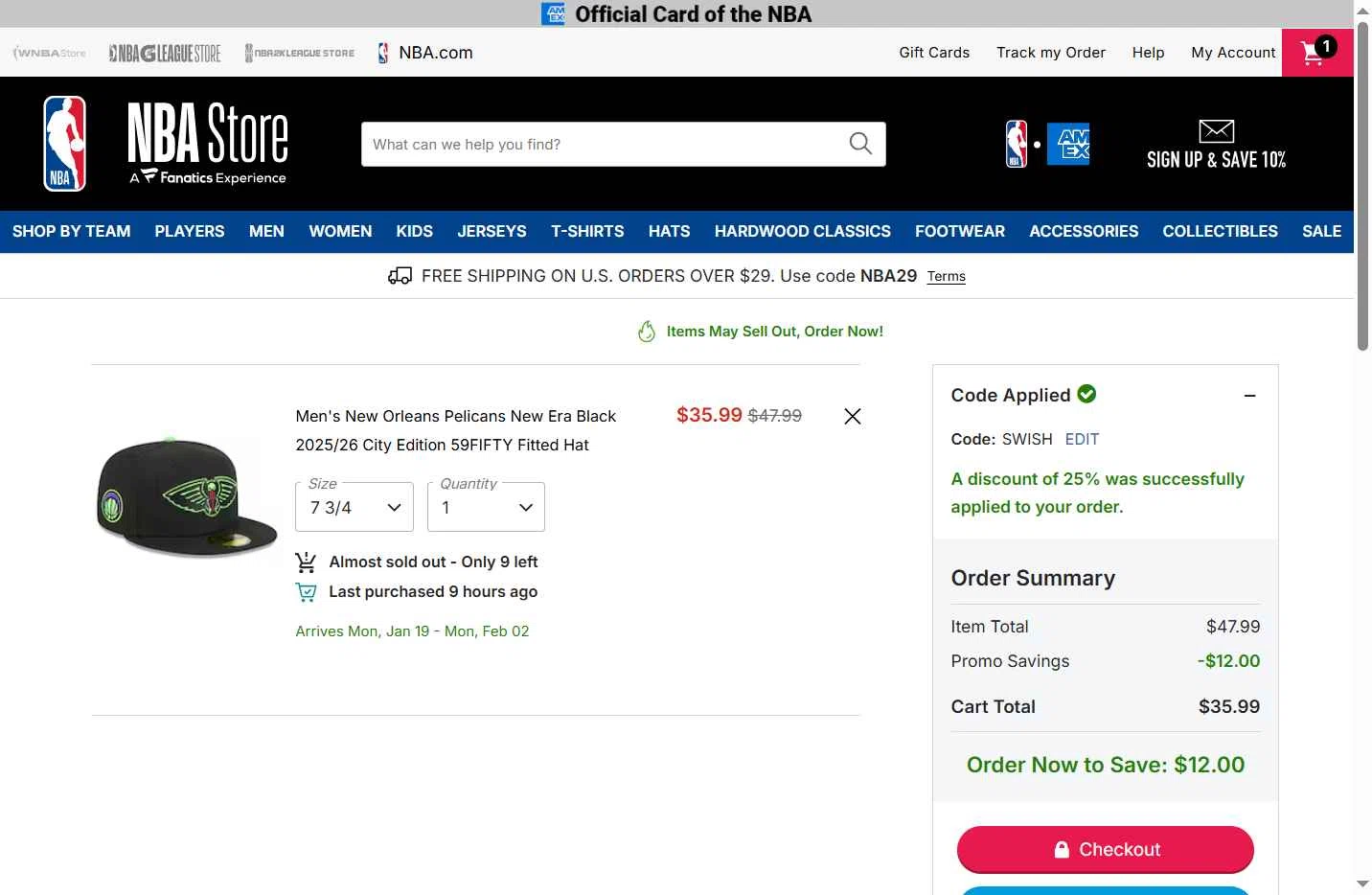Click the flame sell-out icon
This screenshot has width=1372, height=895.
tap(647, 332)
